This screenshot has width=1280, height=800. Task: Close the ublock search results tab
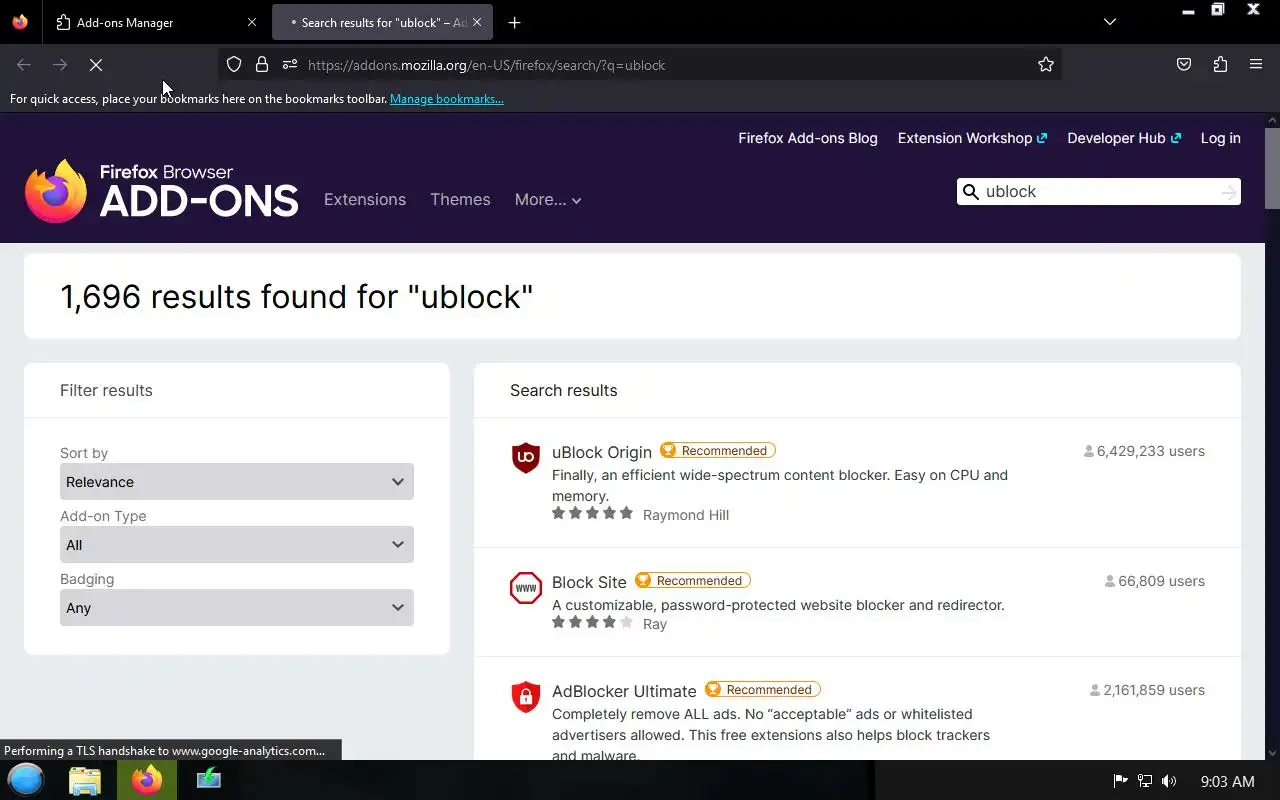(x=477, y=22)
